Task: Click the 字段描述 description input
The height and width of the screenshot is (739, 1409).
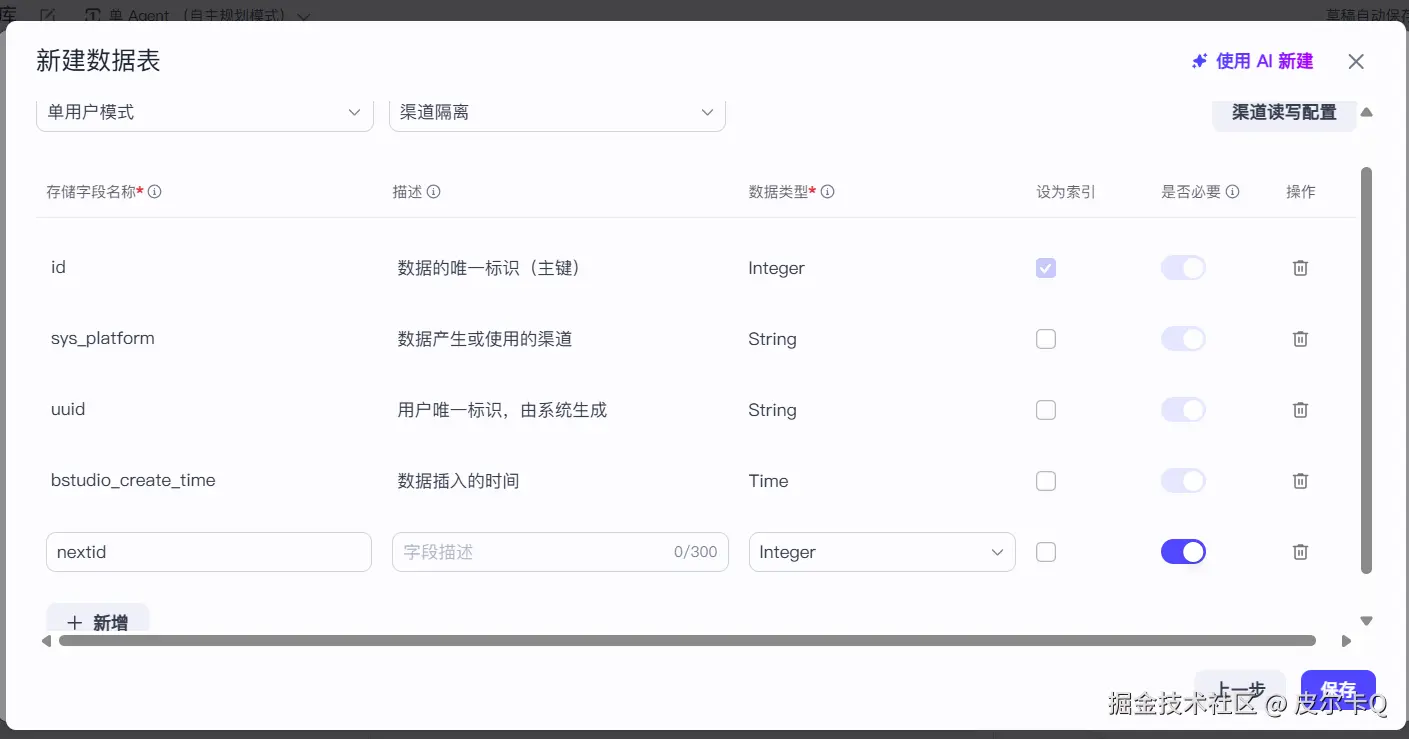Action: [560, 552]
